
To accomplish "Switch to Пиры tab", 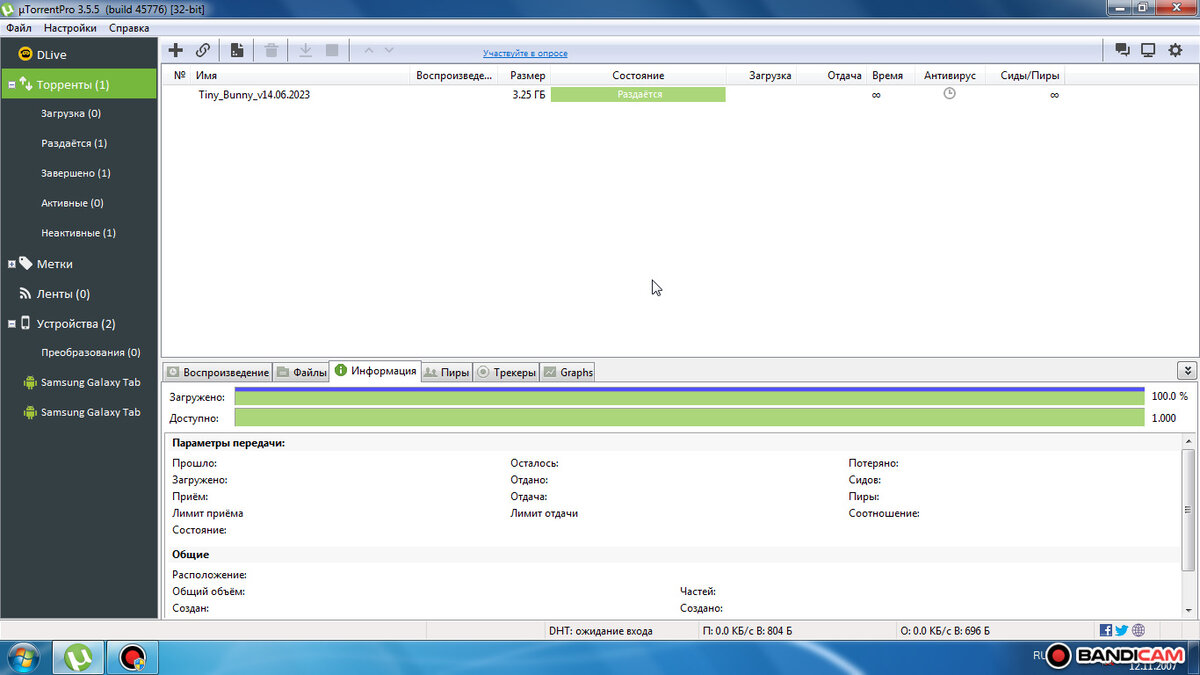I will point(446,372).
